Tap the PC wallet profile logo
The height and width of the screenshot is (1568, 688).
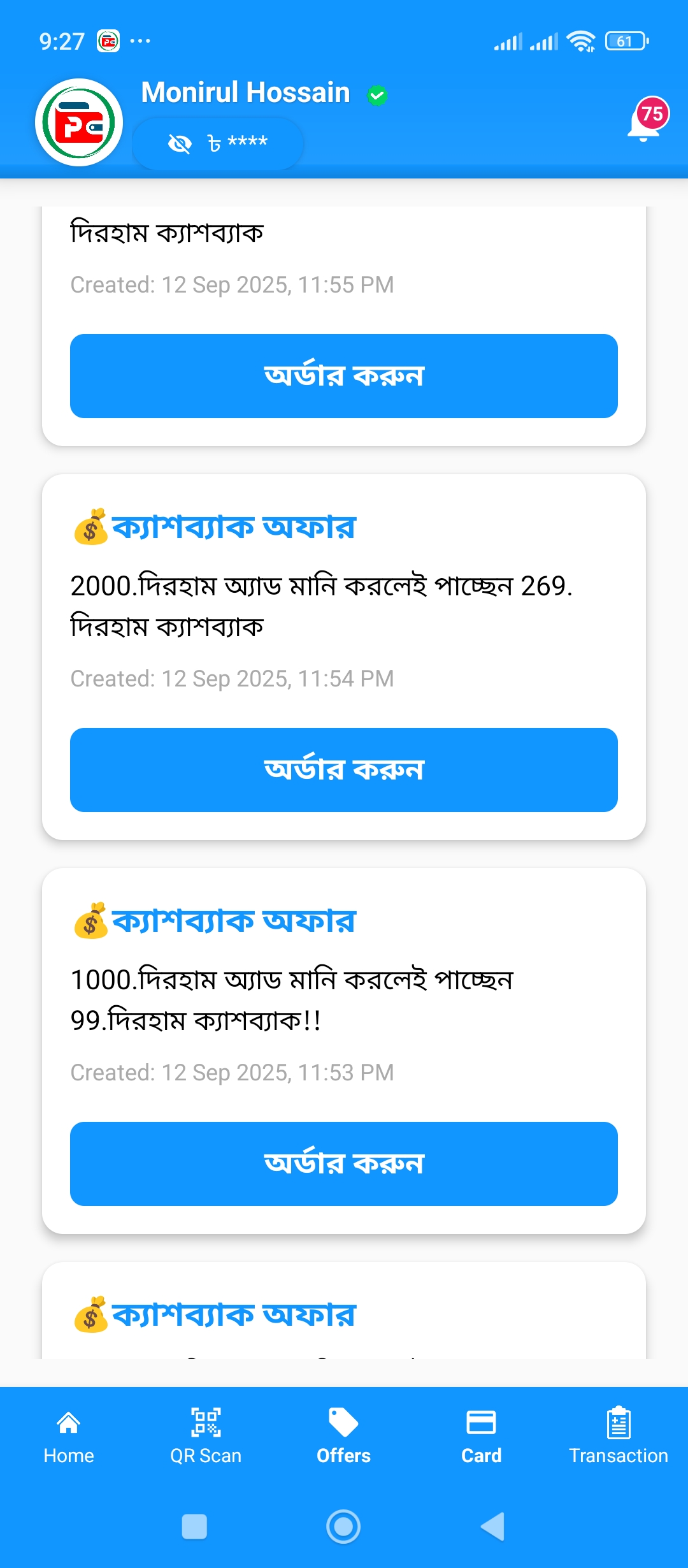[79, 122]
